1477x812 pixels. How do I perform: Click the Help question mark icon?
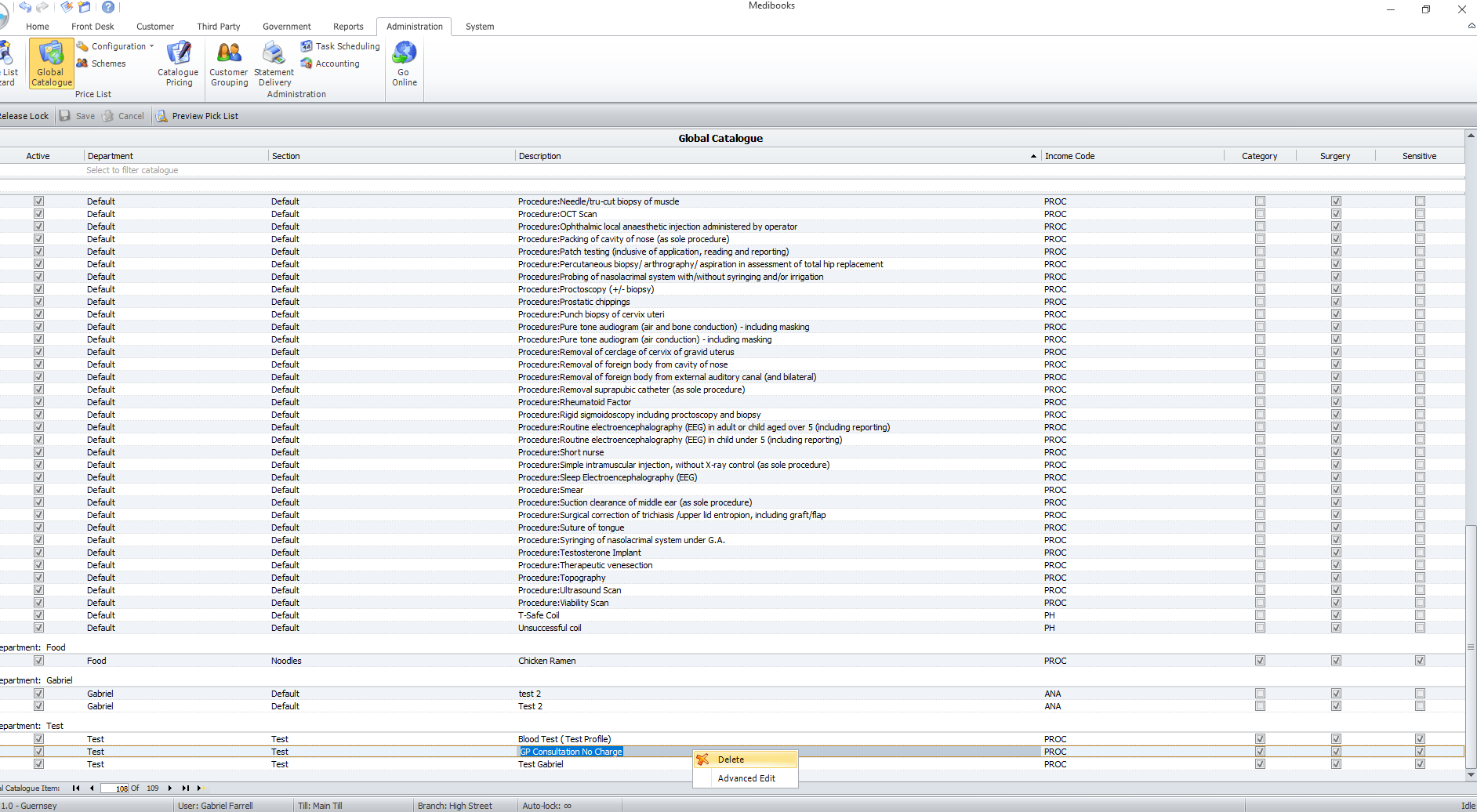(x=108, y=7)
